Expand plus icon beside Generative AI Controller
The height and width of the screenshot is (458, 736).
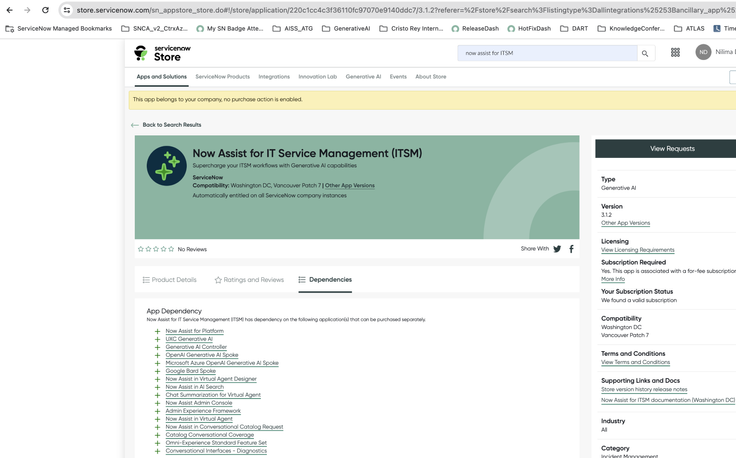[157, 347]
